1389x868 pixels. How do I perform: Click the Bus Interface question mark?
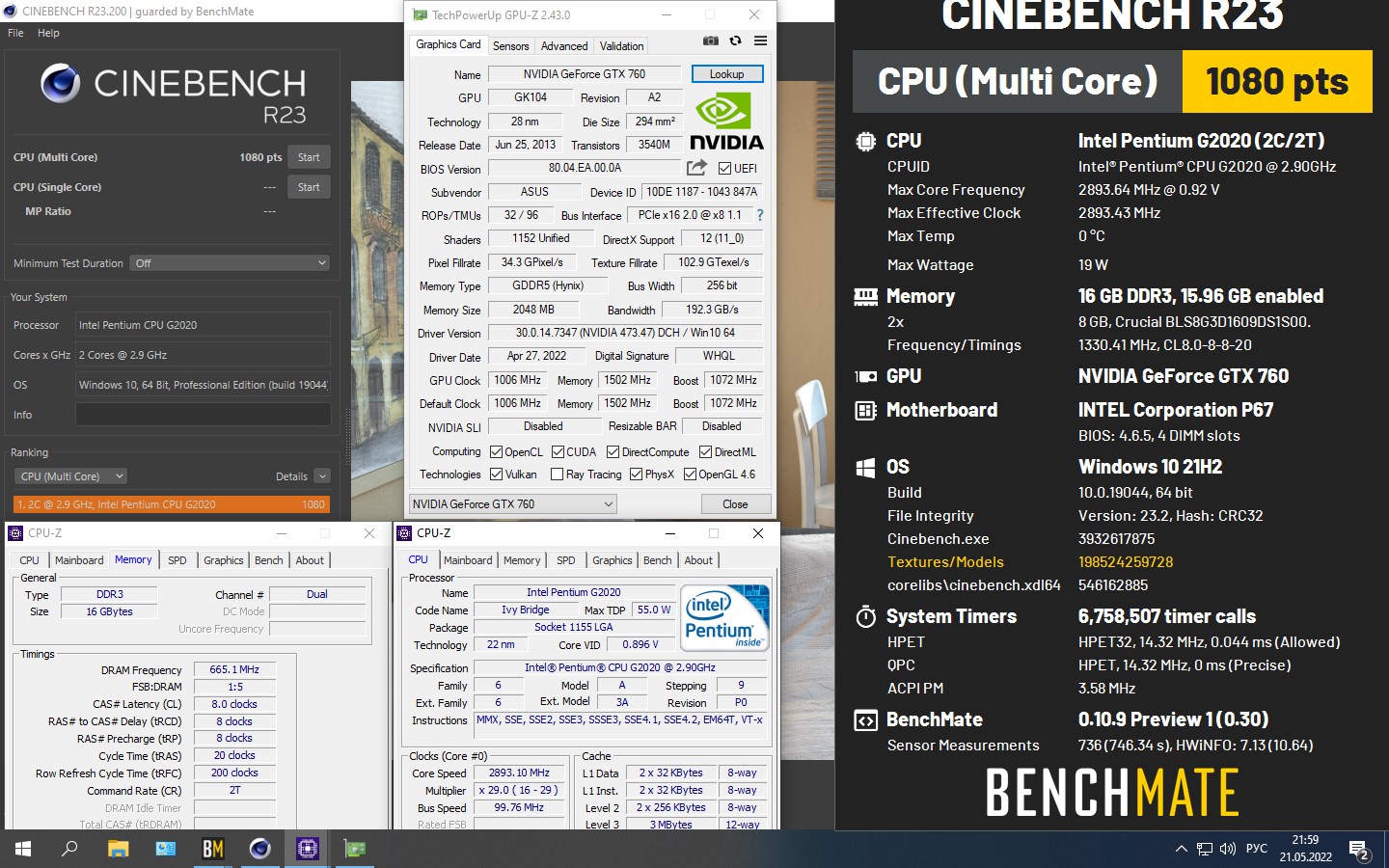759,215
